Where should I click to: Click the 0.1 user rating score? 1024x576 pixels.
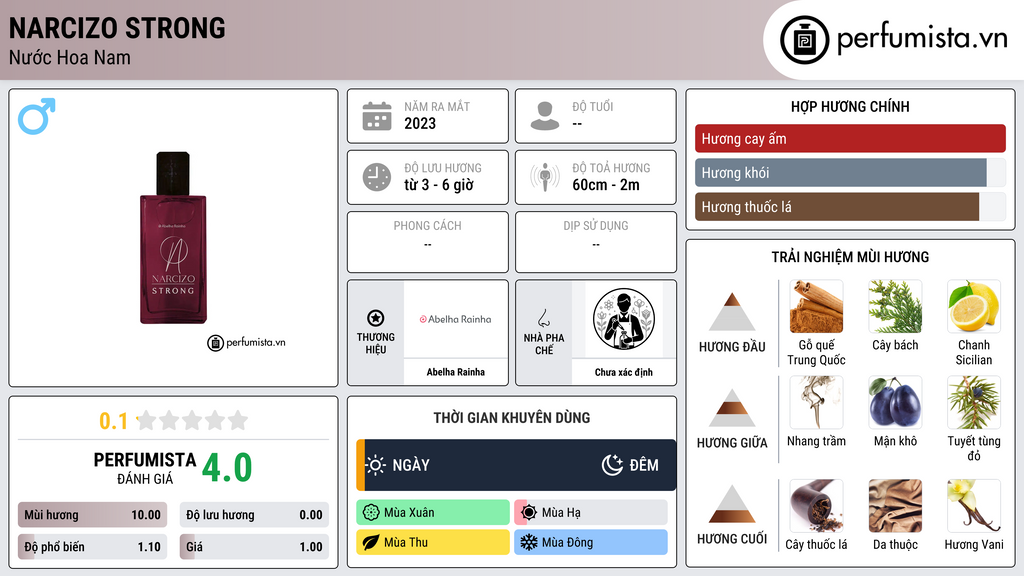point(113,421)
